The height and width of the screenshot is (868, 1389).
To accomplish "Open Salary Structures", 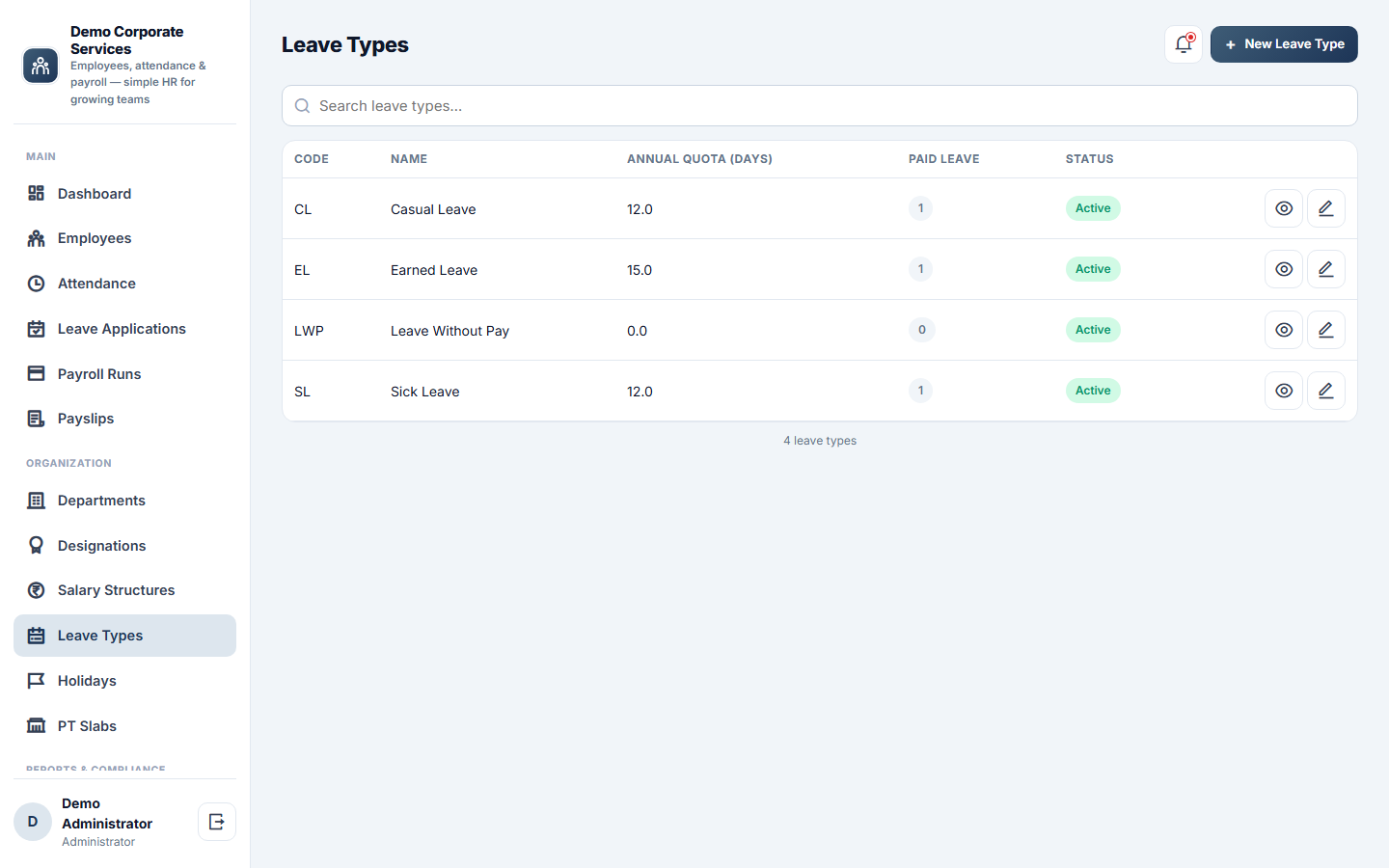I will click(x=124, y=590).
